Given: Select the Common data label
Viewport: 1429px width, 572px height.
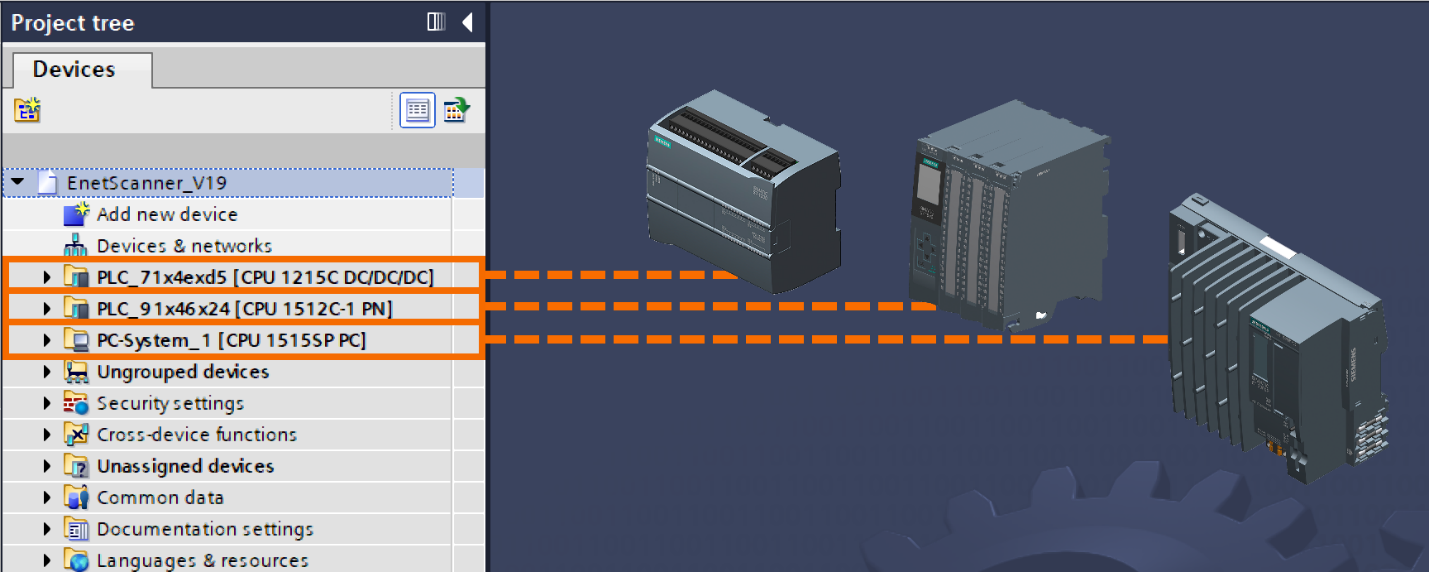Looking at the screenshot, I should [x=160, y=498].
